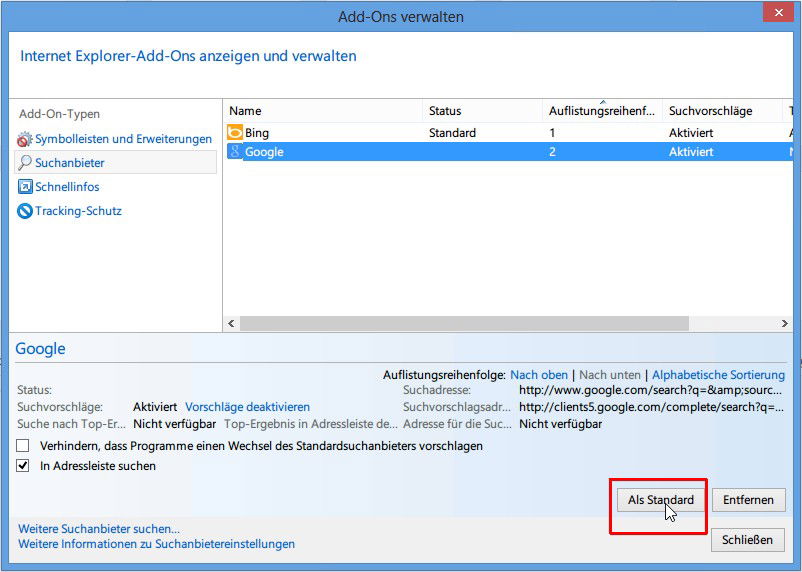Screen dimensions: 802x572
Task: Toggle Verhindern Wechsel des Standardsuchanbieters checkbox
Action: coord(23,446)
